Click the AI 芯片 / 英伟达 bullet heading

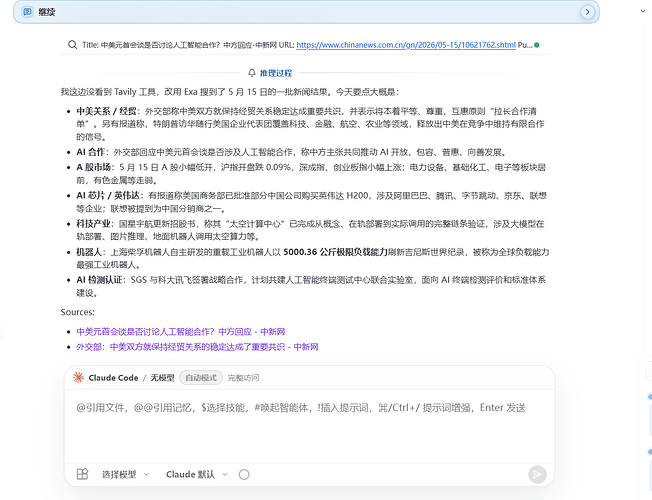(x=108, y=196)
